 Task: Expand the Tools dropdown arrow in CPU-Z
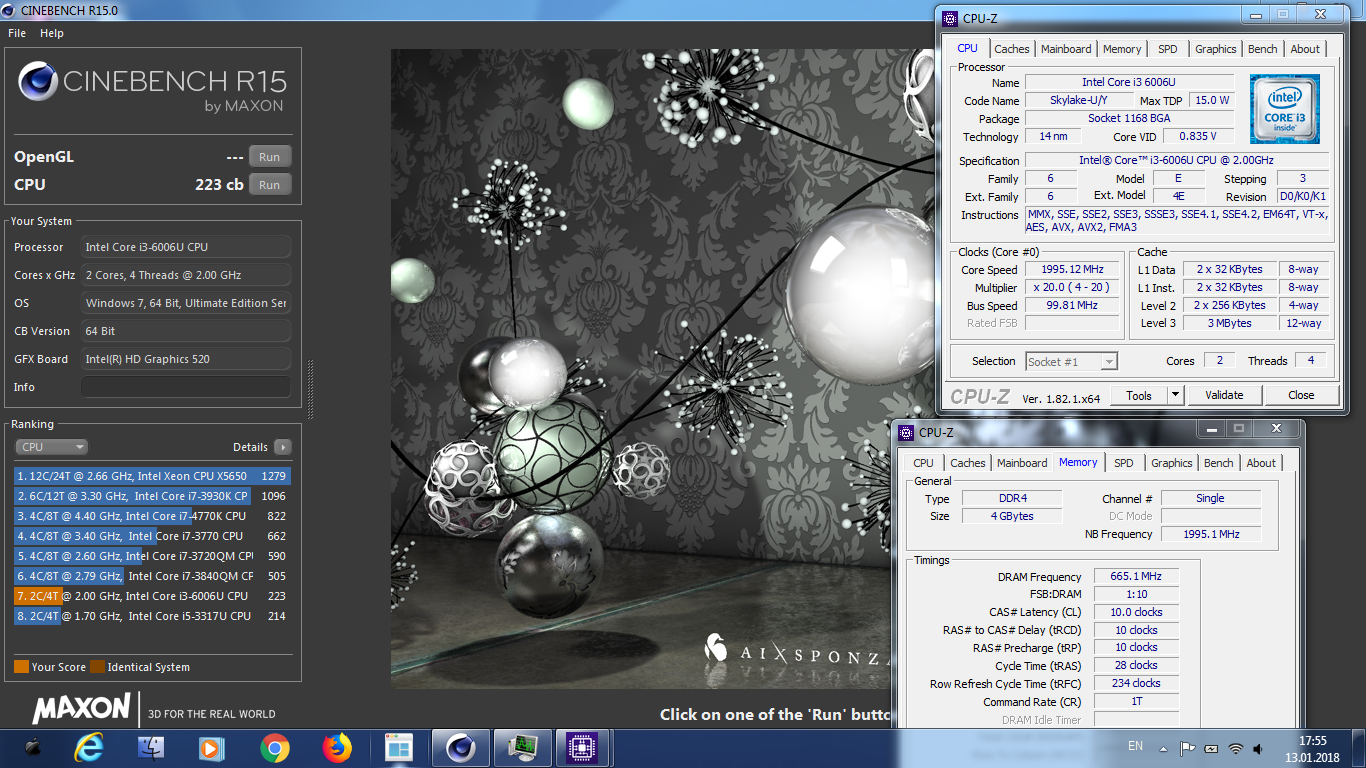[1176, 395]
